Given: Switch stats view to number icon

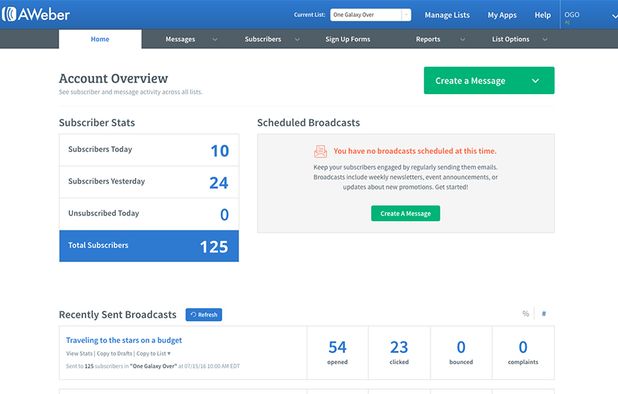Looking at the screenshot, I should [544, 314].
